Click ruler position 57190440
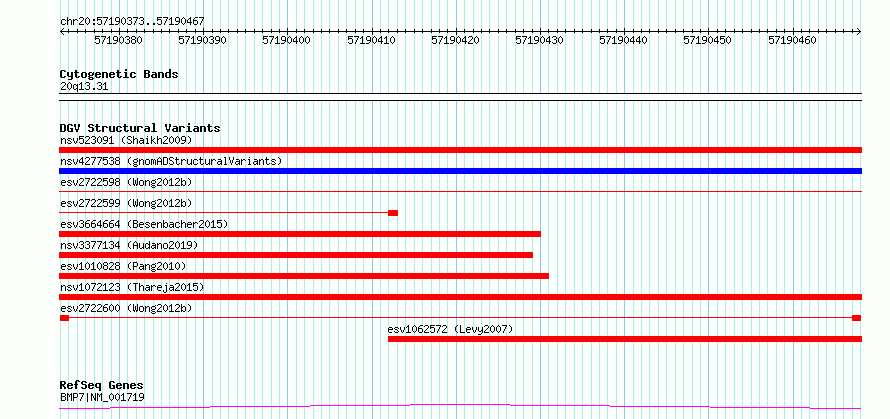 coord(624,40)
